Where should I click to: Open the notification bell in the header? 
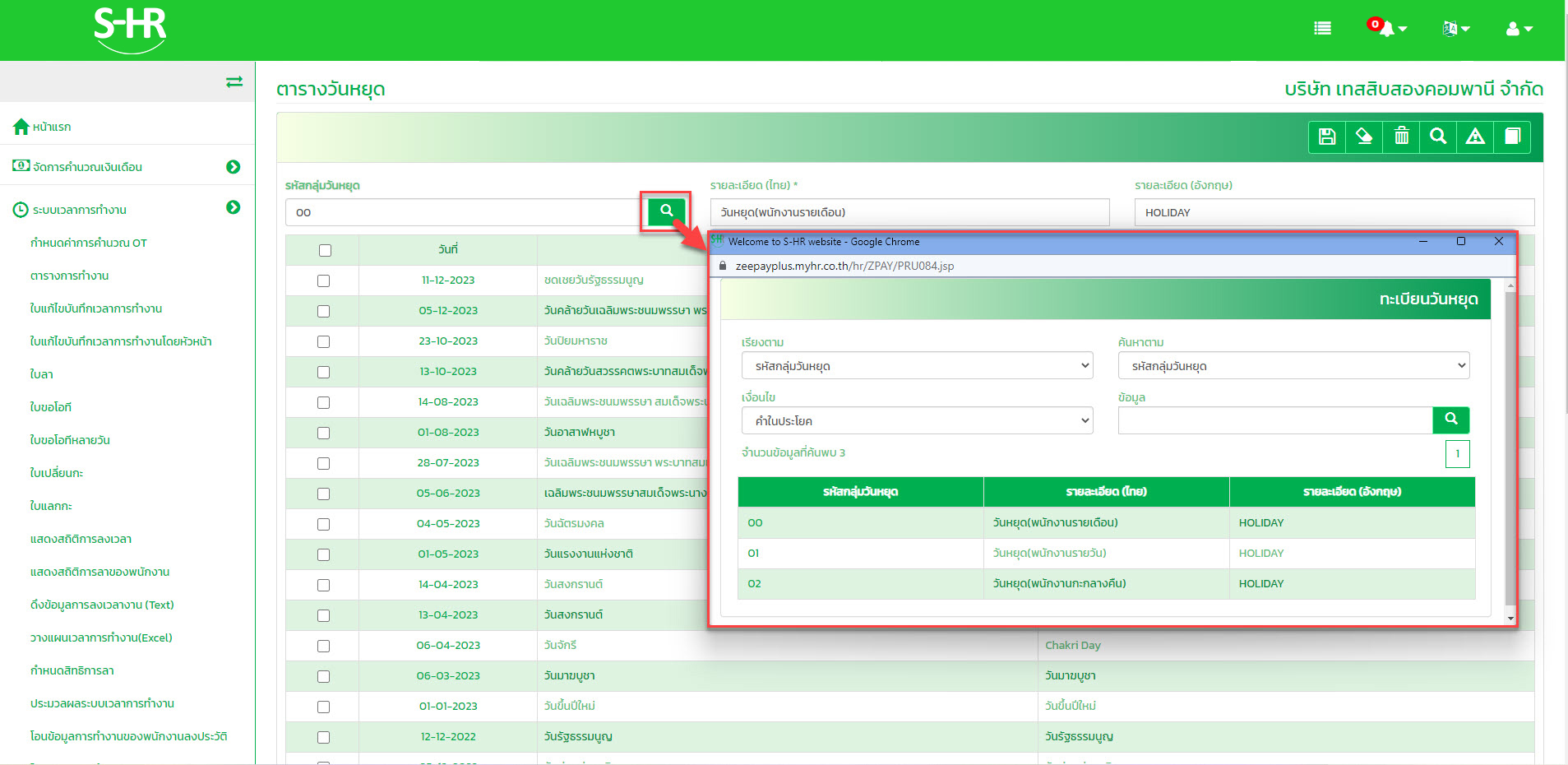coord(1387,29)
